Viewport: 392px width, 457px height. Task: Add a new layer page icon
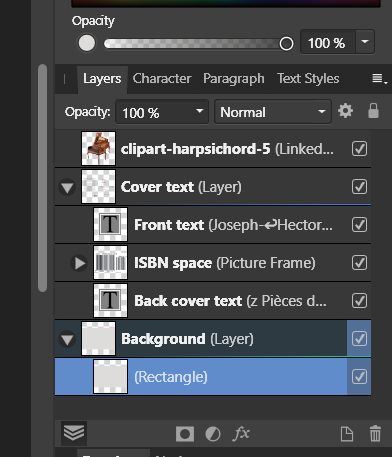point(347,434)
